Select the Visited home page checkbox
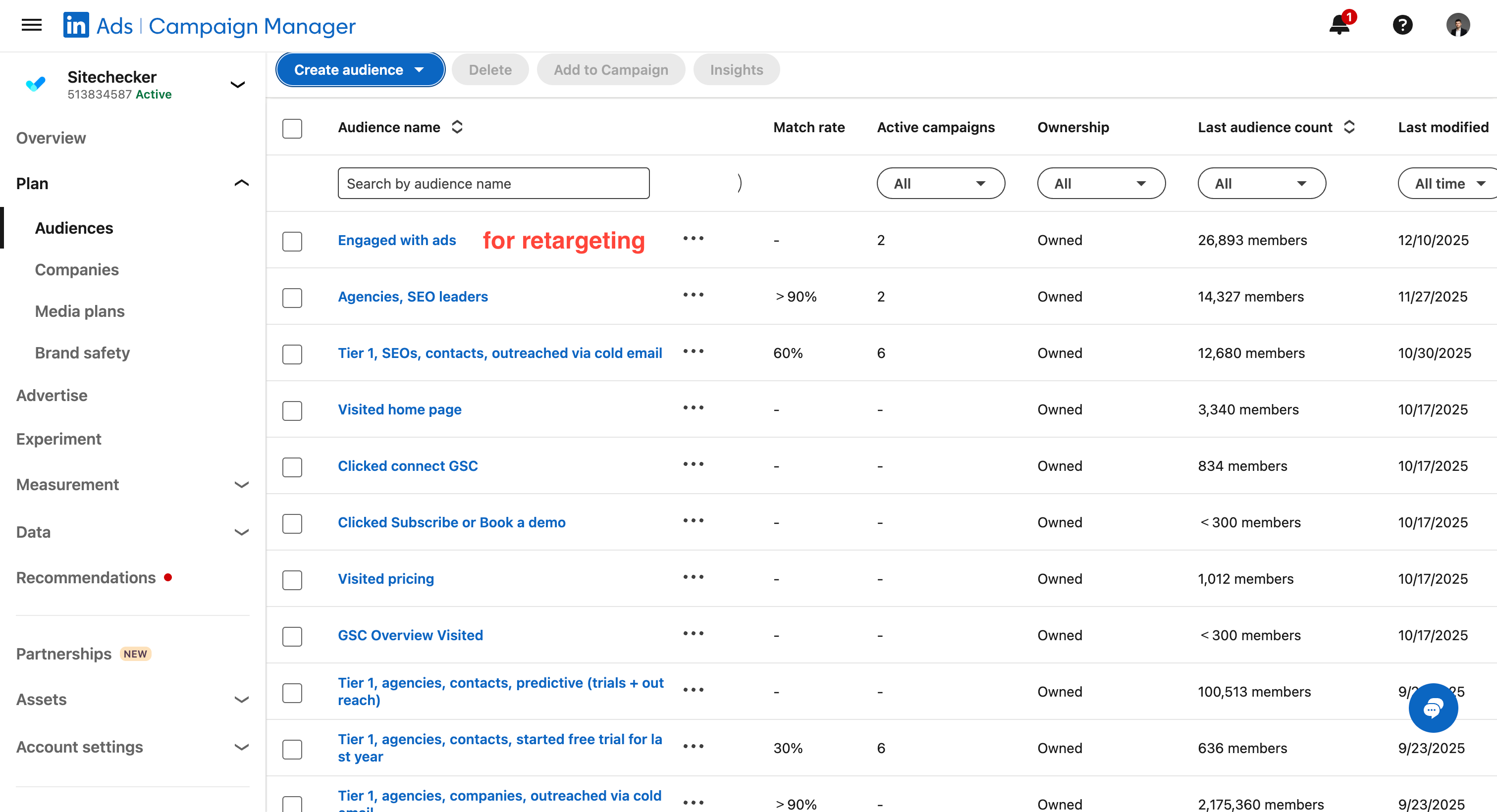The image size is (1497, 812). click(292, 410)
